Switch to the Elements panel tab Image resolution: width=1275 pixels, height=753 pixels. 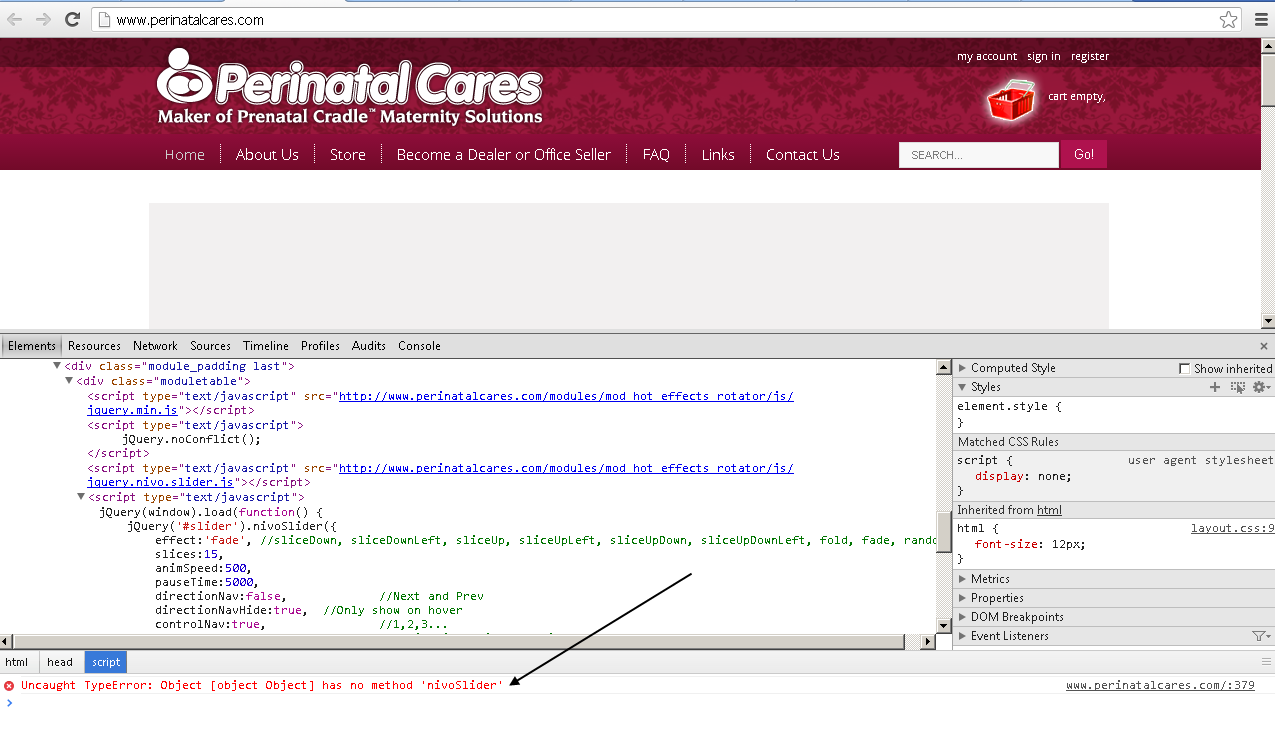point(32,346)
